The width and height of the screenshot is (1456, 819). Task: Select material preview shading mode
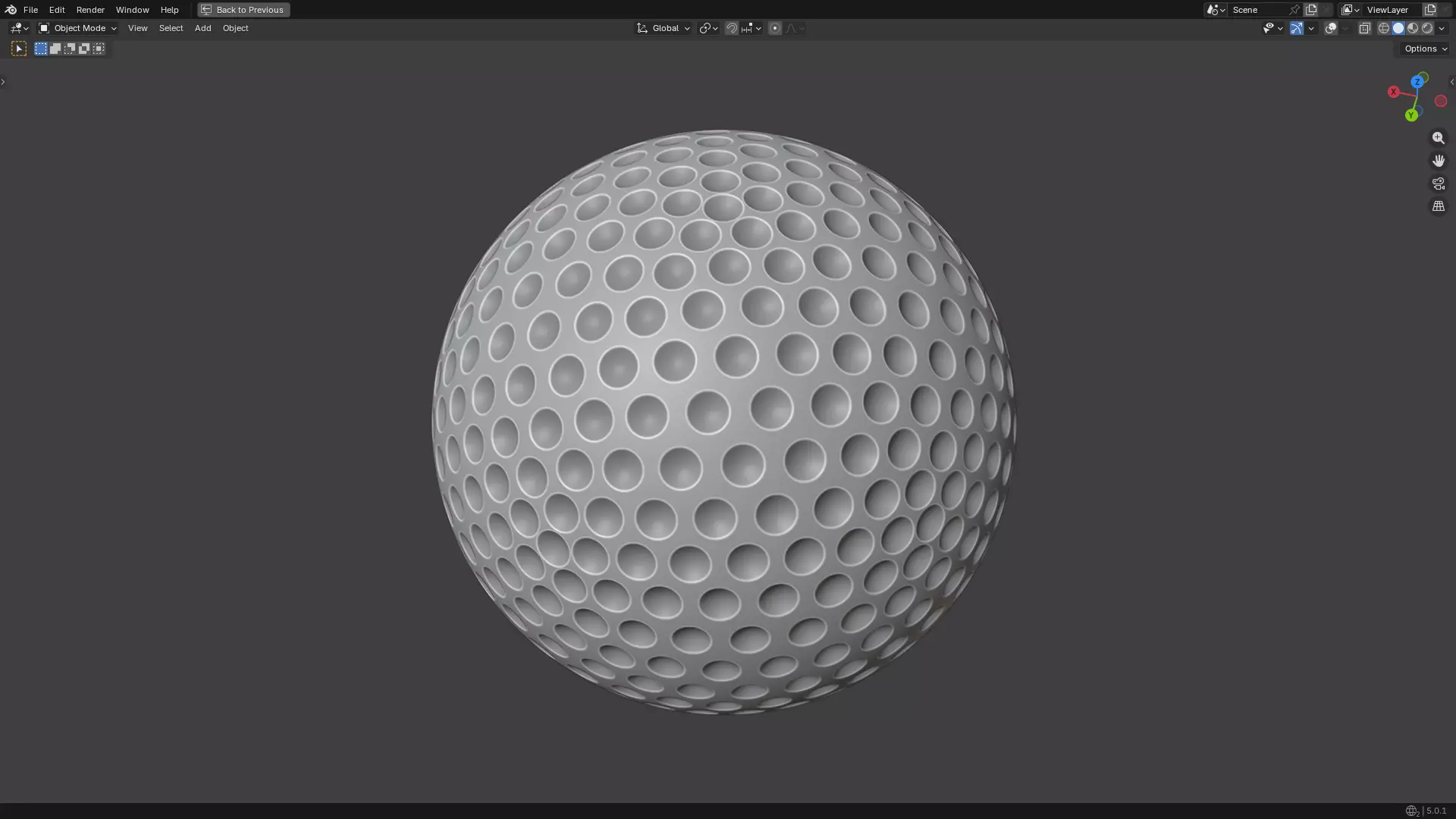click(x=1413, y=28)
